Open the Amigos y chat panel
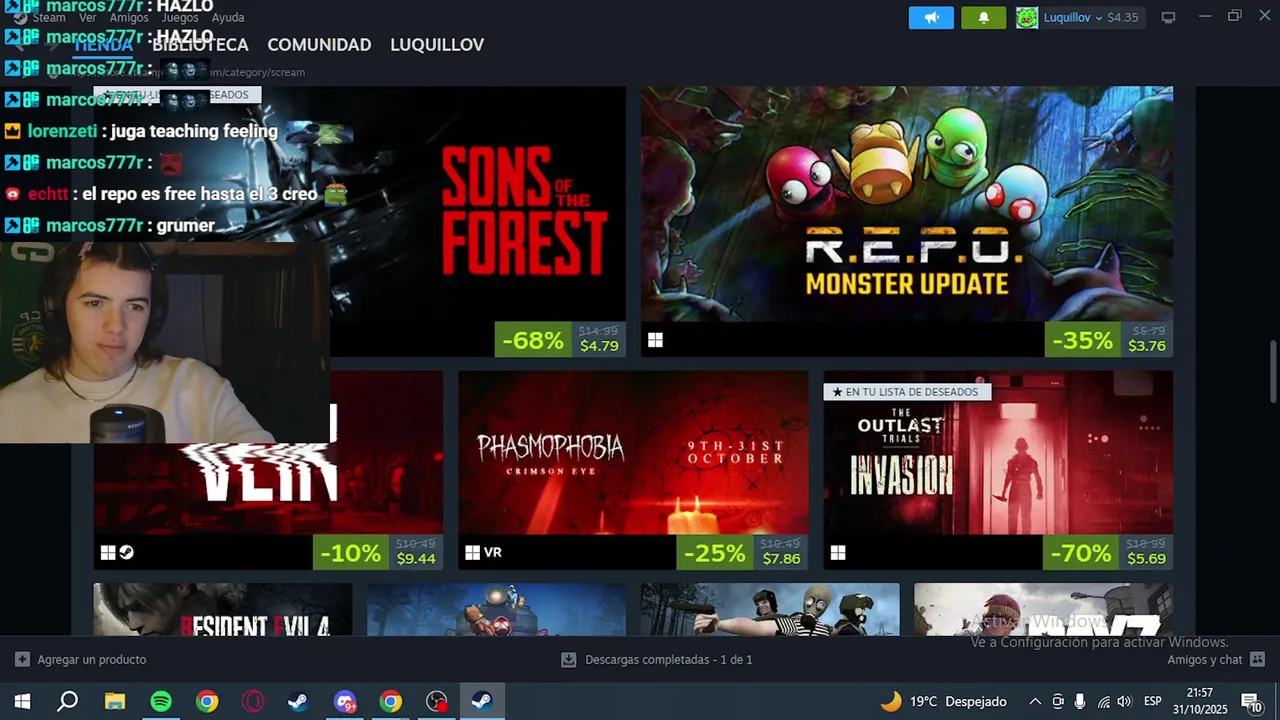 point(1215,660)
